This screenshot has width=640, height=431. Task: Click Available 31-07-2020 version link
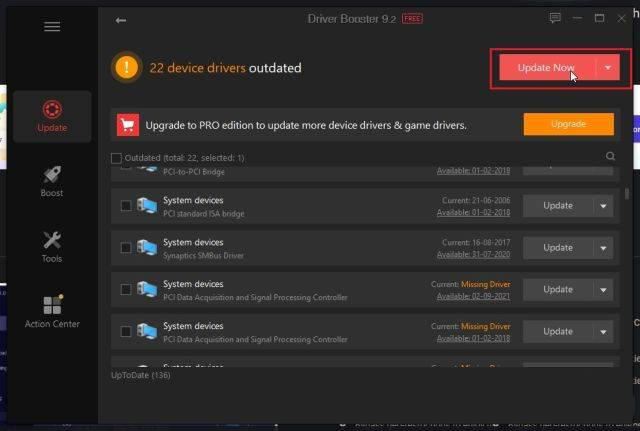coord(473,254)
